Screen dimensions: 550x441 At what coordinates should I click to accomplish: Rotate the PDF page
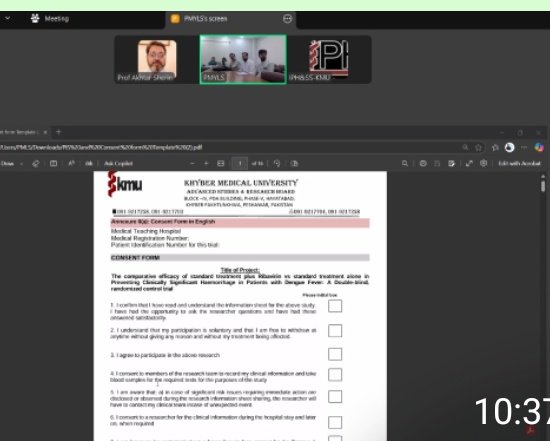[277, 163]
